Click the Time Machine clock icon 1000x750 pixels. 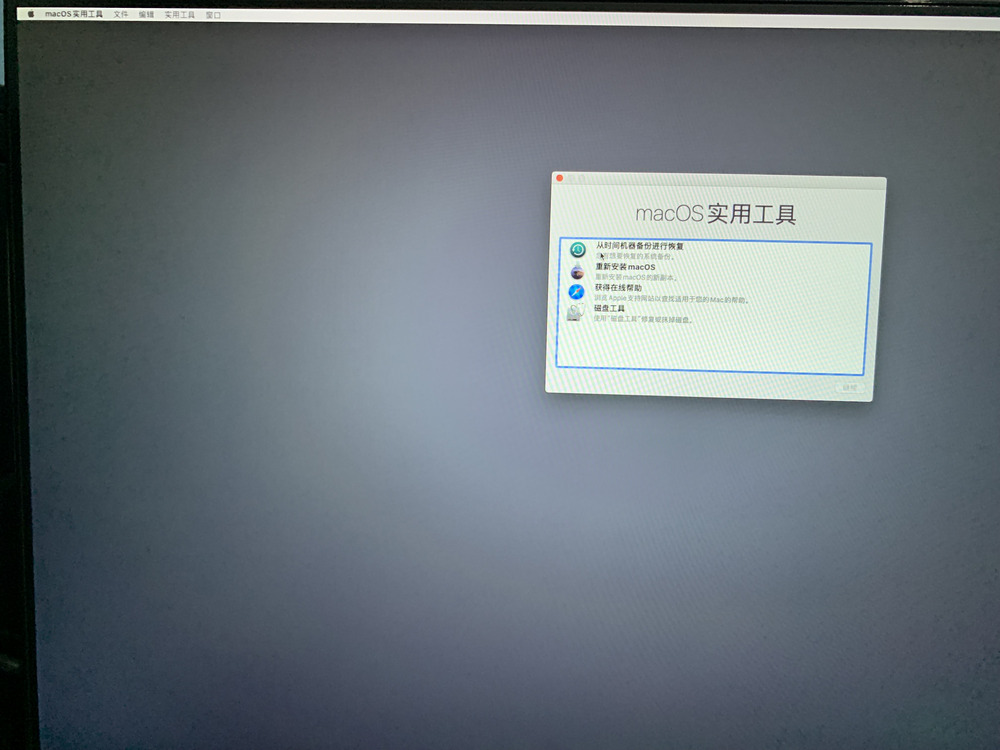pyautogui.click(x=578, y=249)
